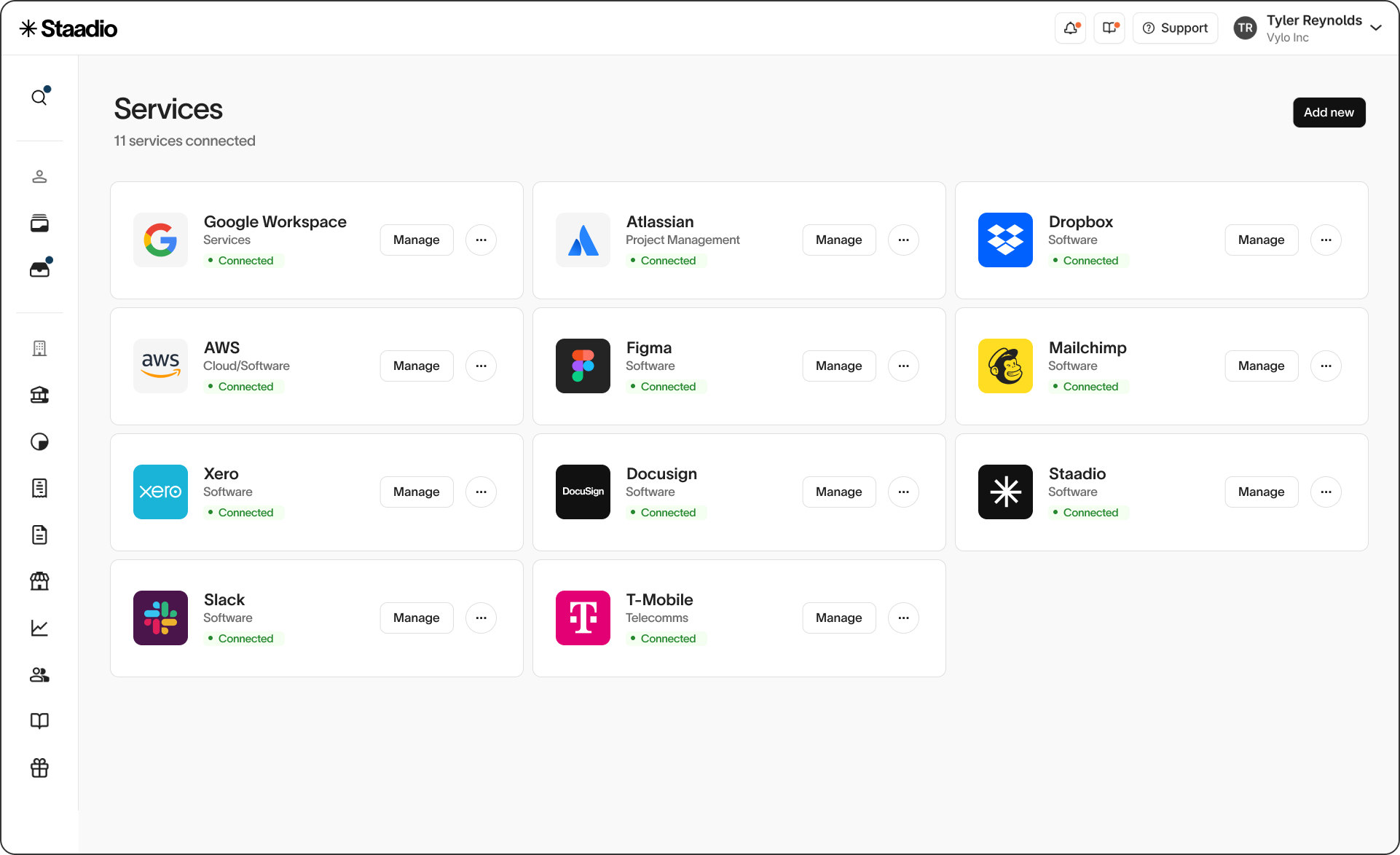Click the AWS logo tile

pyautogui.click(x=160, y=366)
